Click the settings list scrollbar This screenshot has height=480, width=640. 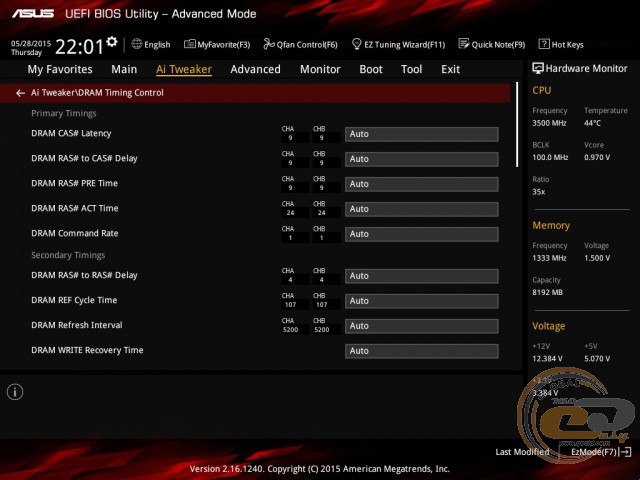[x=517, y=125]
